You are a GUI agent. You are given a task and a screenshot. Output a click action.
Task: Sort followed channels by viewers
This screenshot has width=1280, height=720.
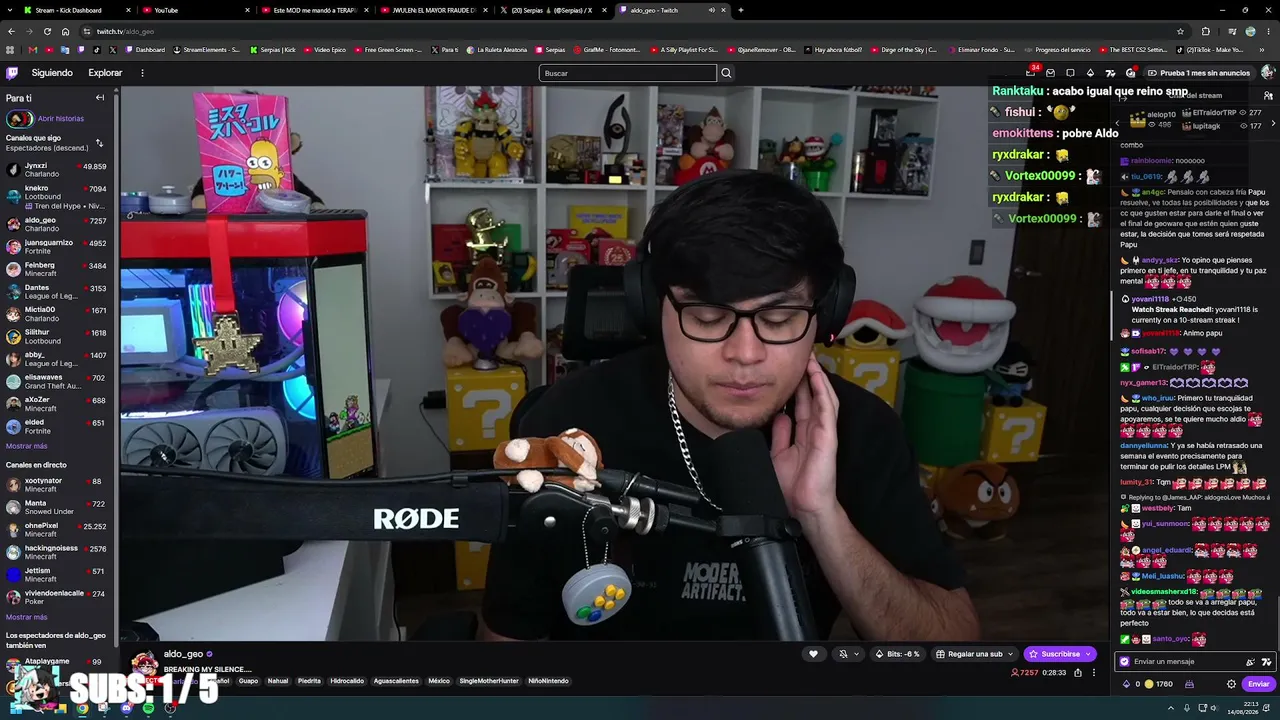pyautogui.click(x=99, y=143)
